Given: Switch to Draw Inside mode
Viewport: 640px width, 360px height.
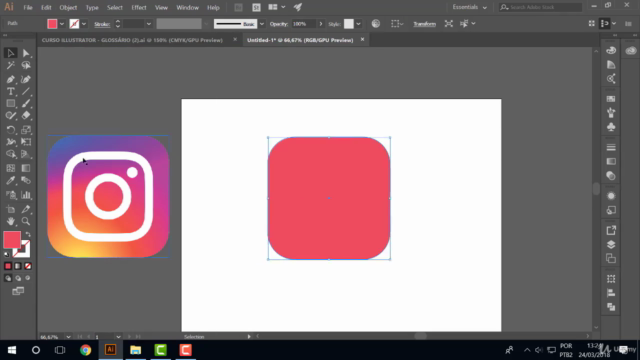Looking at the screenshot, I should [28, 278].
